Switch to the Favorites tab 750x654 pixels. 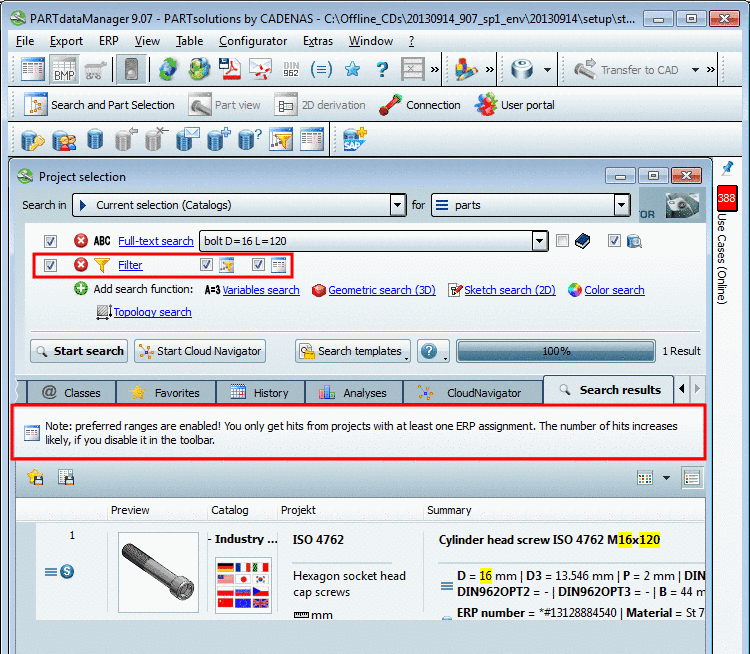(x=165, y=393)
